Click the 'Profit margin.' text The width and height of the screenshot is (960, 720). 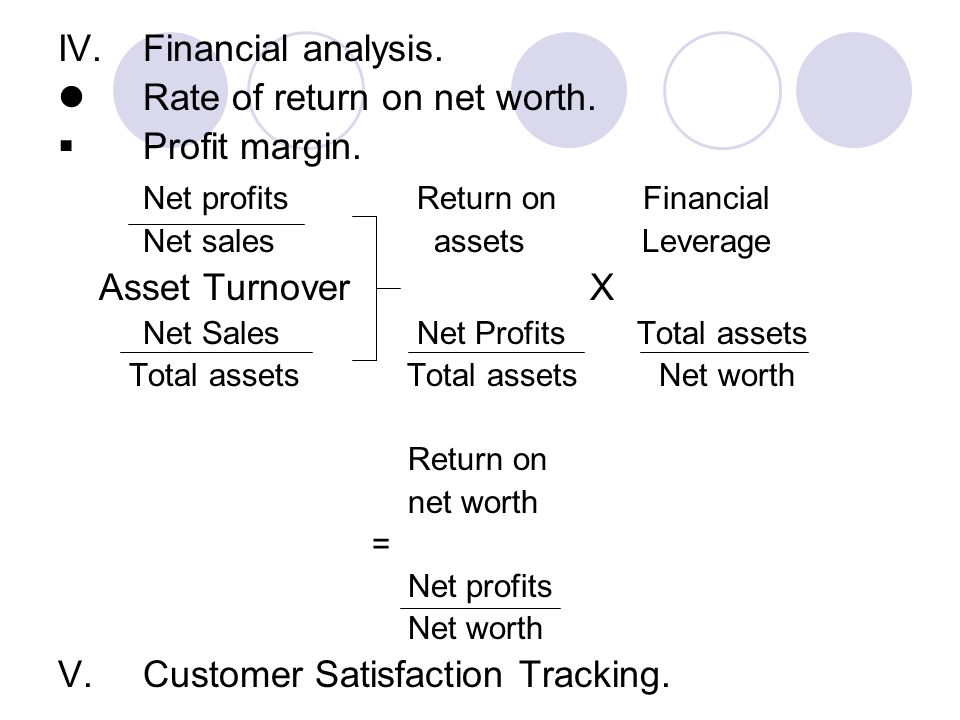pos(252,148)
